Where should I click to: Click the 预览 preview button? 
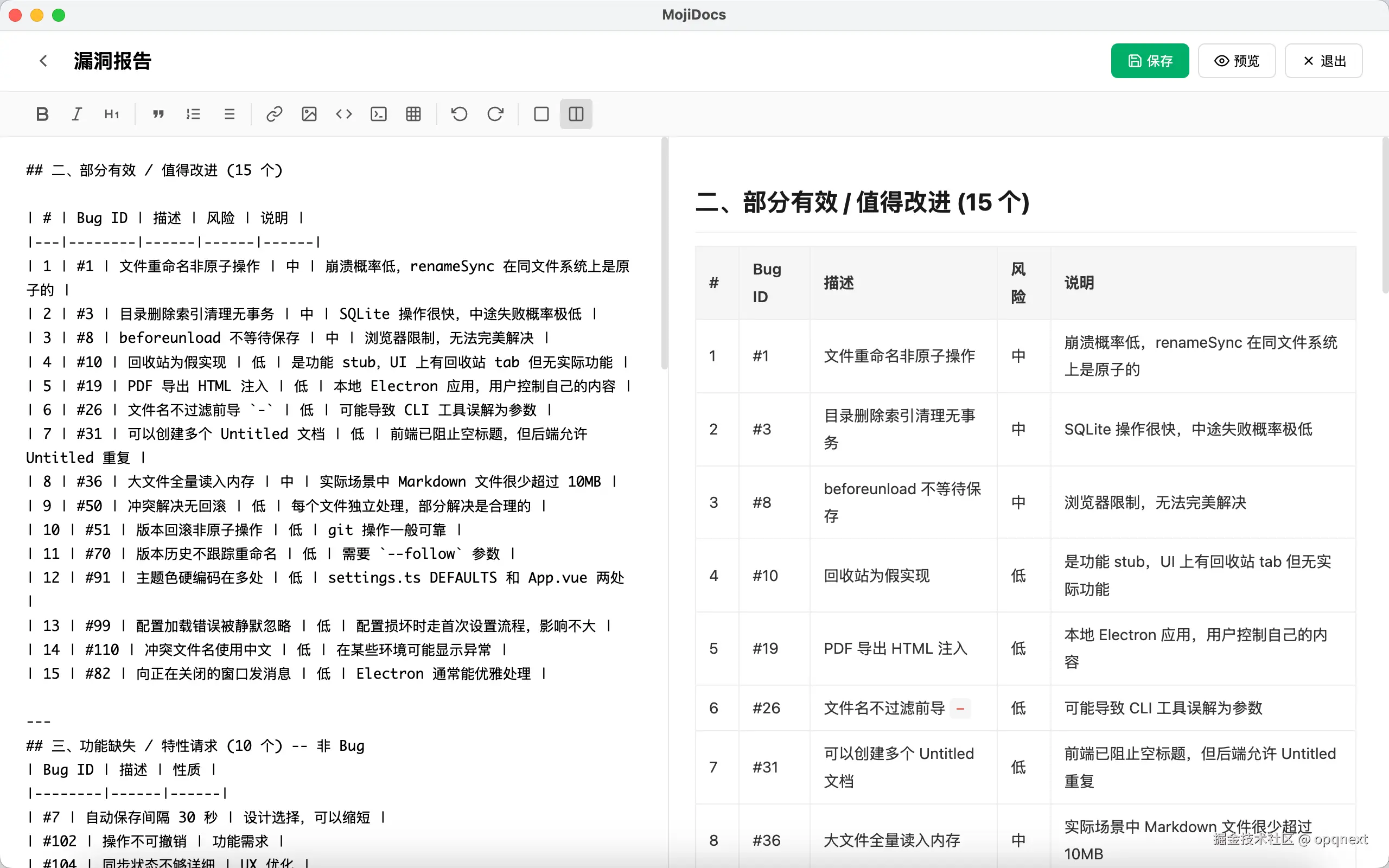click(1237, 61)
